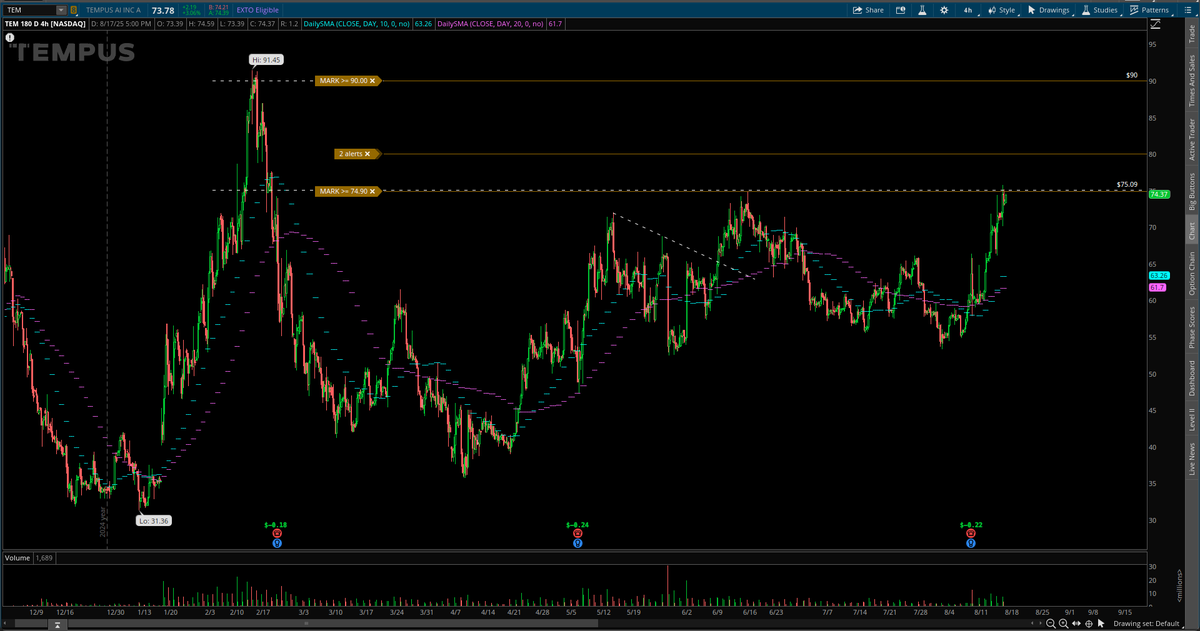The height and width of the screenshot is (631, 1200).
Task: Open the Level II side tab
Action: point(1191,420)
